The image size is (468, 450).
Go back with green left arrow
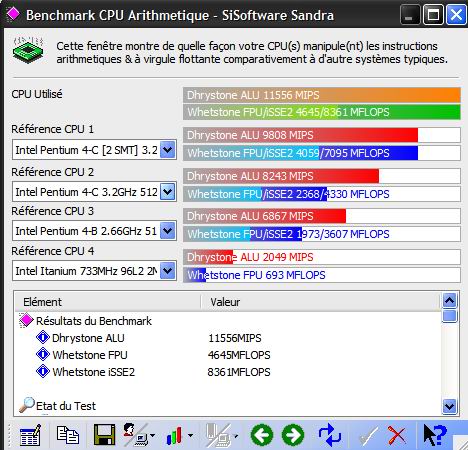pos(262,435)
